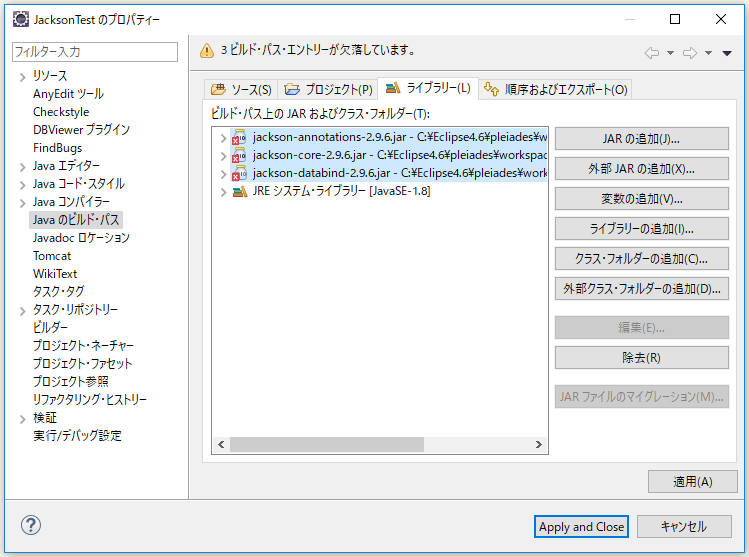This screenshot has height=557, width=749.
Task: Maximize the JacksonTest properties window
Action: point(675,19)
